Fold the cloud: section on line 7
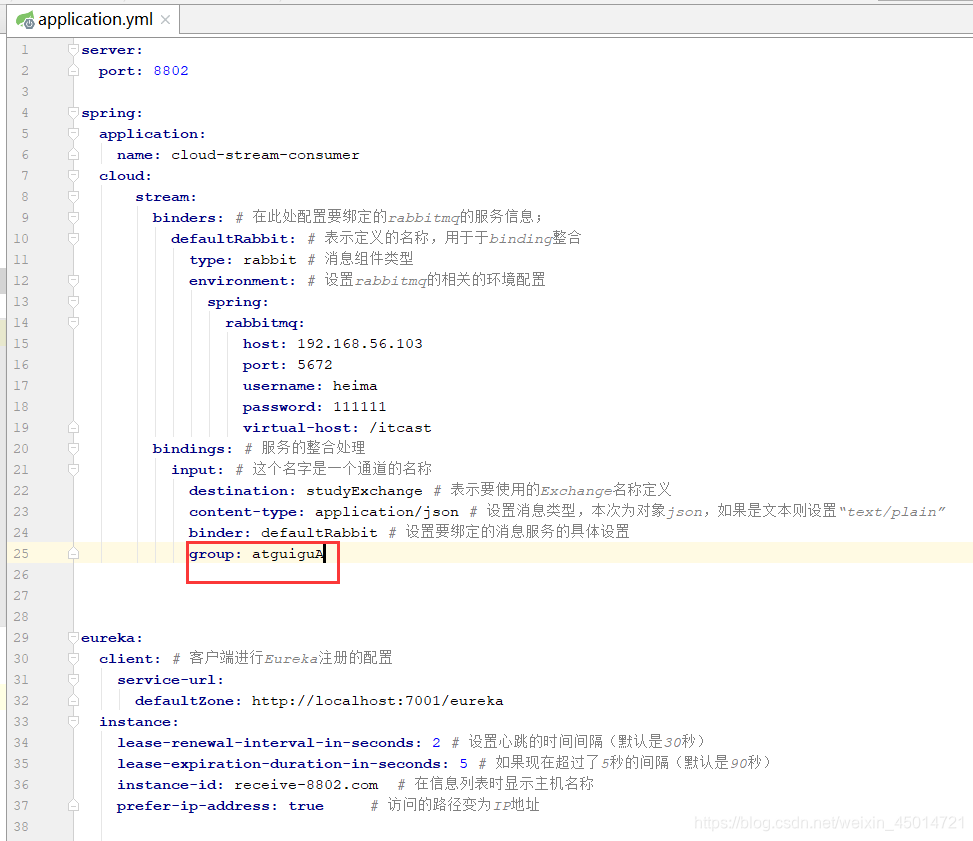The height and width of the screenshot is (841, 973). coord(73,176)
